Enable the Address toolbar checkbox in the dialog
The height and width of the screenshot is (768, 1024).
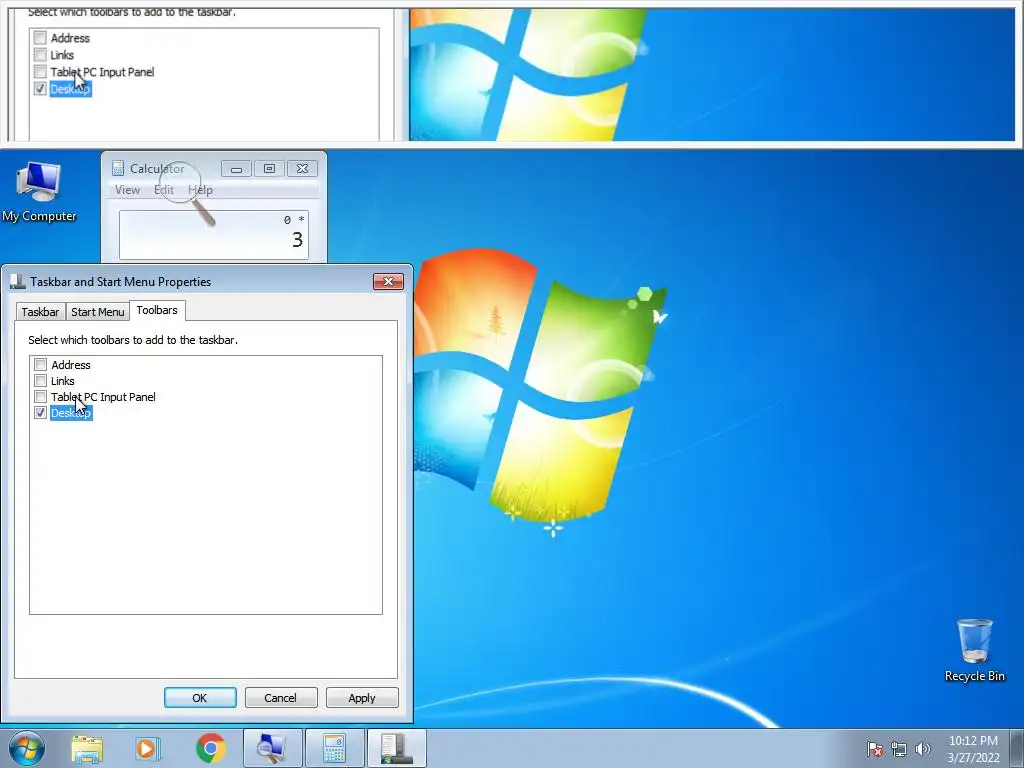[40, 364]
